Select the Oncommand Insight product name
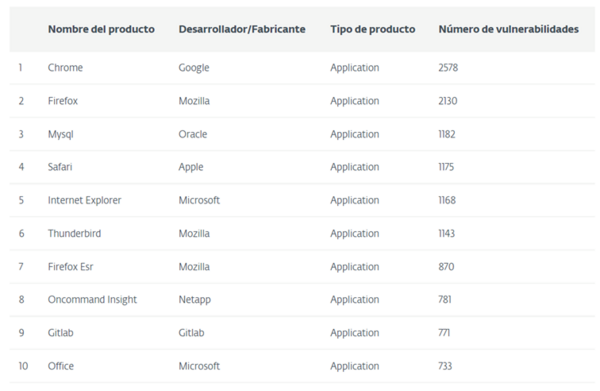 click(x=92, y=300)
